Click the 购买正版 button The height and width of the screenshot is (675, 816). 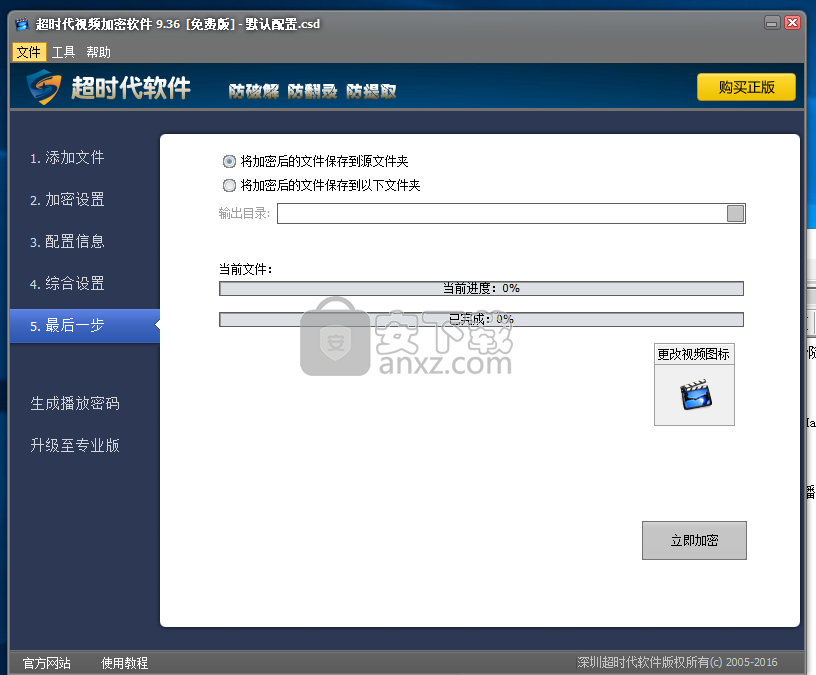point(746,87)
